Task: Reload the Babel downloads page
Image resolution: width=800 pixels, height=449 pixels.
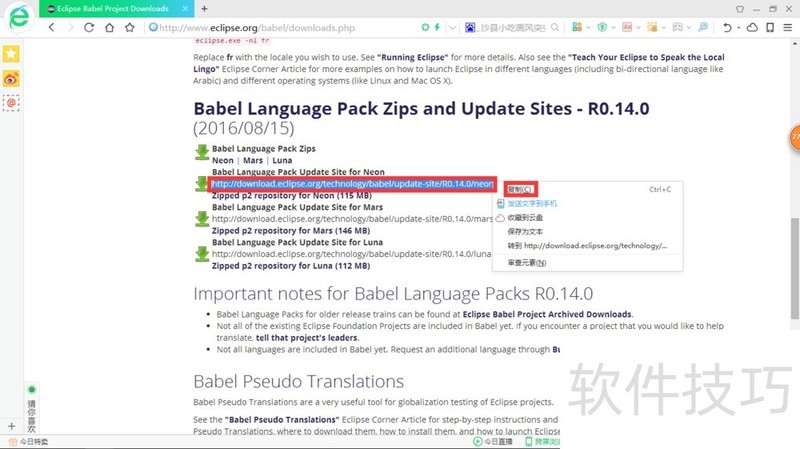Action: [89, 28]
